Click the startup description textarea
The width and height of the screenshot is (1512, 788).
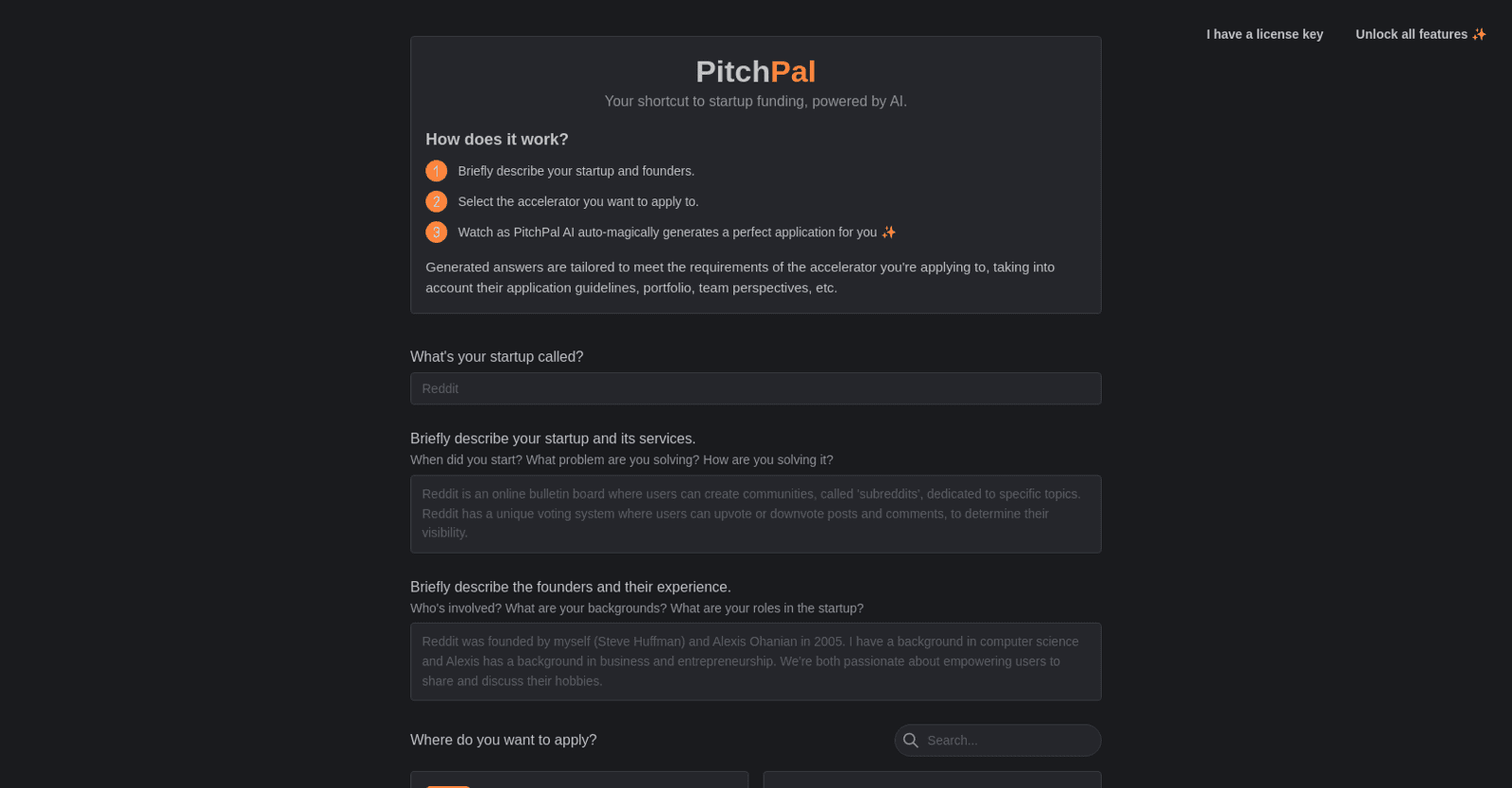point(755,513)
